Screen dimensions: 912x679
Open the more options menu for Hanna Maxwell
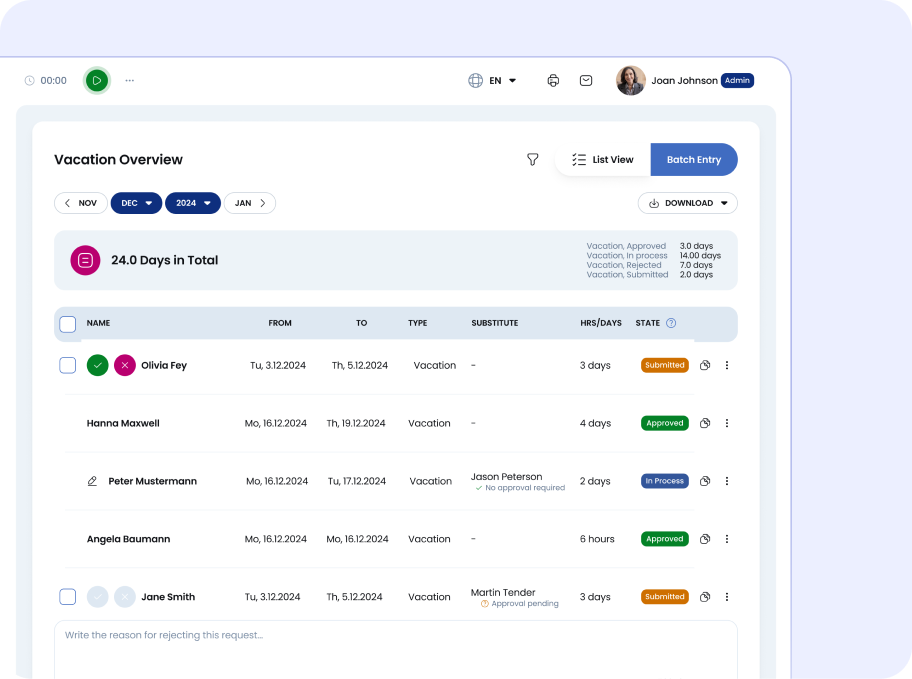(726, 423)
